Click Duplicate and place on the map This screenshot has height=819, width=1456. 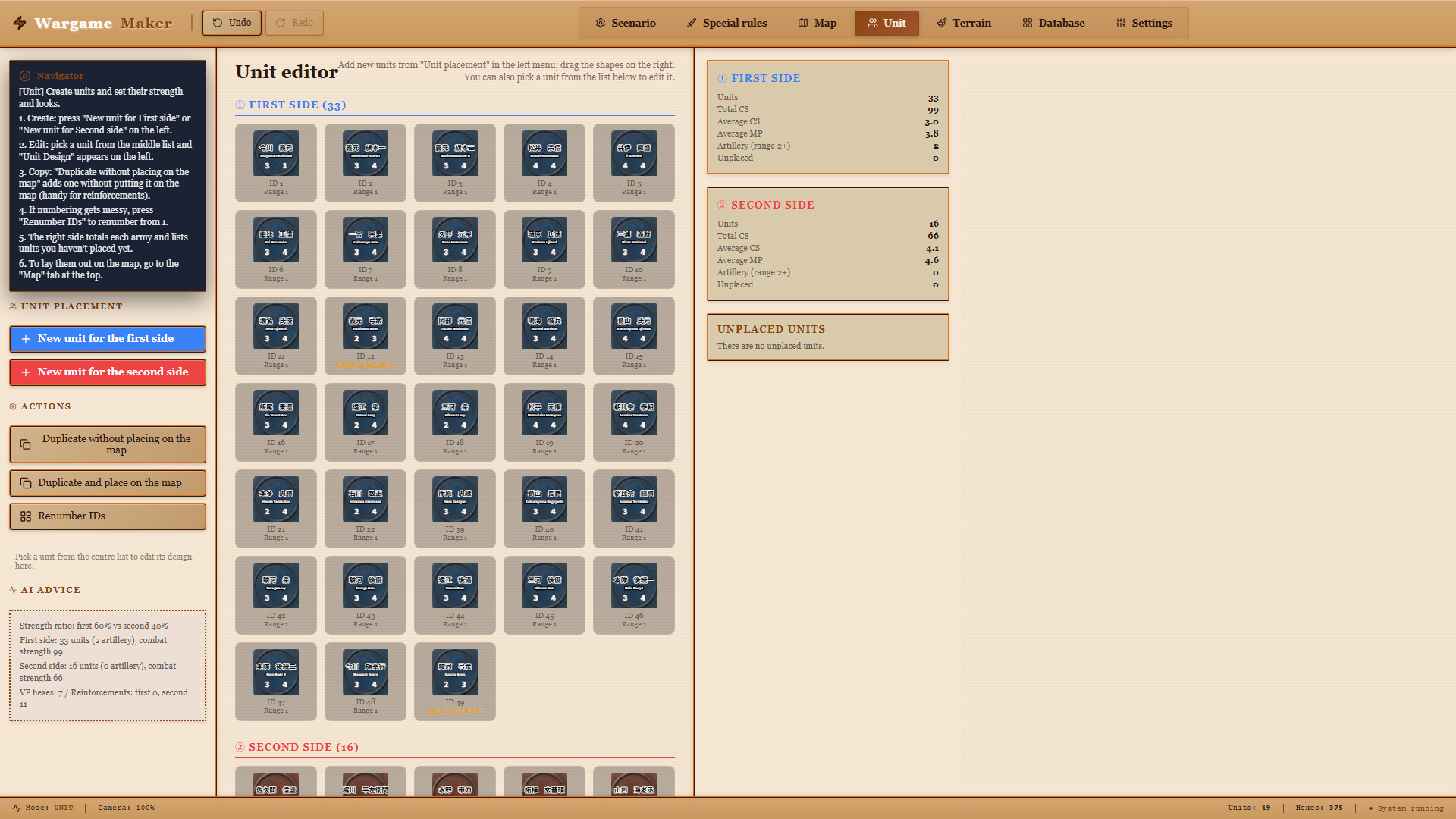point(108,483)
